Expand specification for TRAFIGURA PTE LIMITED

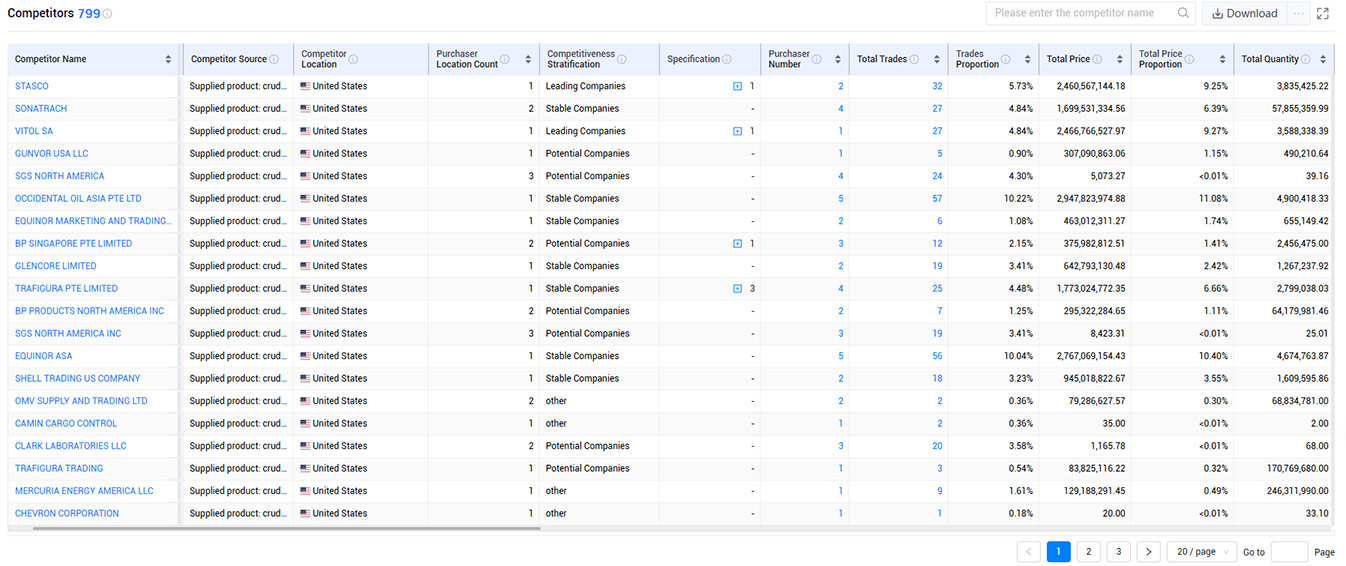[738, 289]
